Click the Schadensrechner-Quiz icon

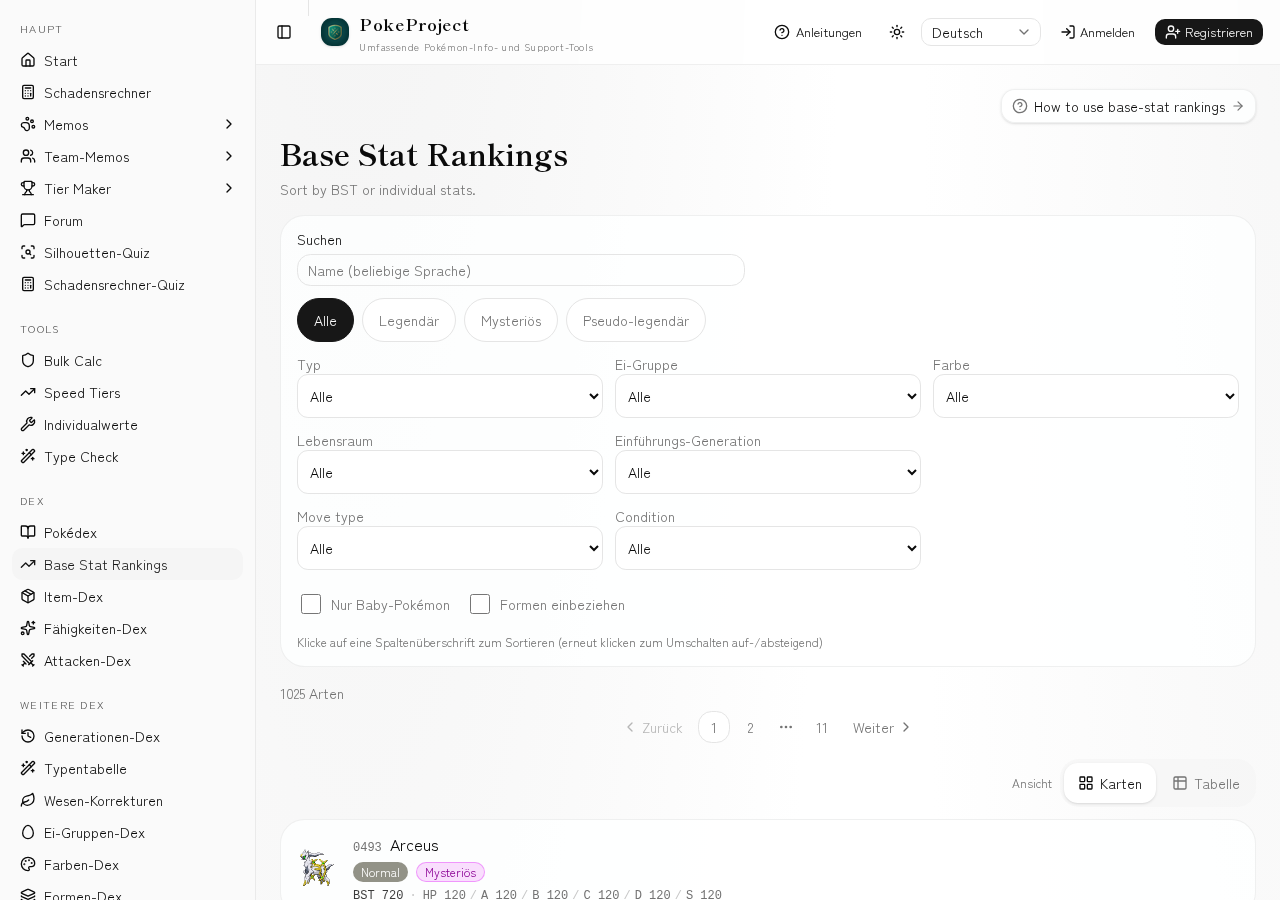(28, 284)
